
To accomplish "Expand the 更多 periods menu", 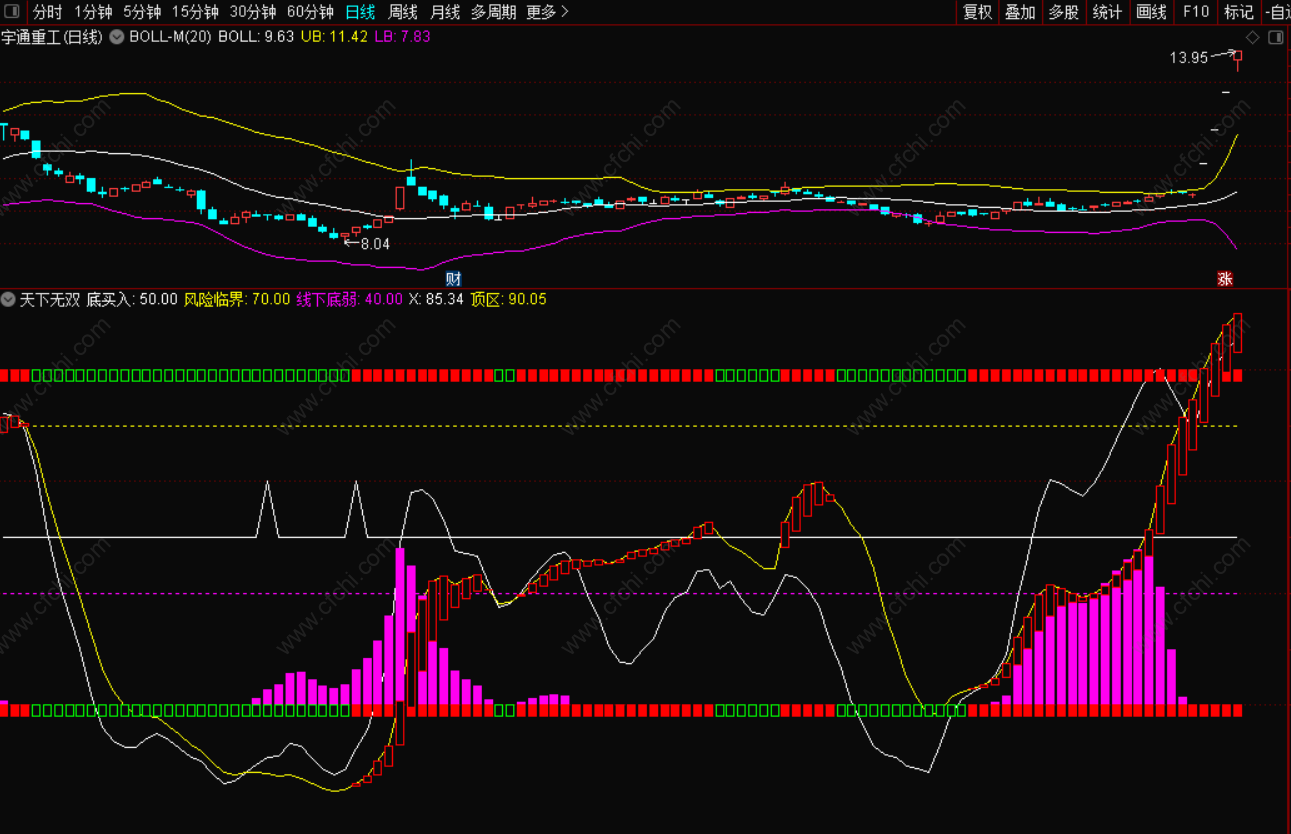I will pyautogui.click(x=547, y=12).
